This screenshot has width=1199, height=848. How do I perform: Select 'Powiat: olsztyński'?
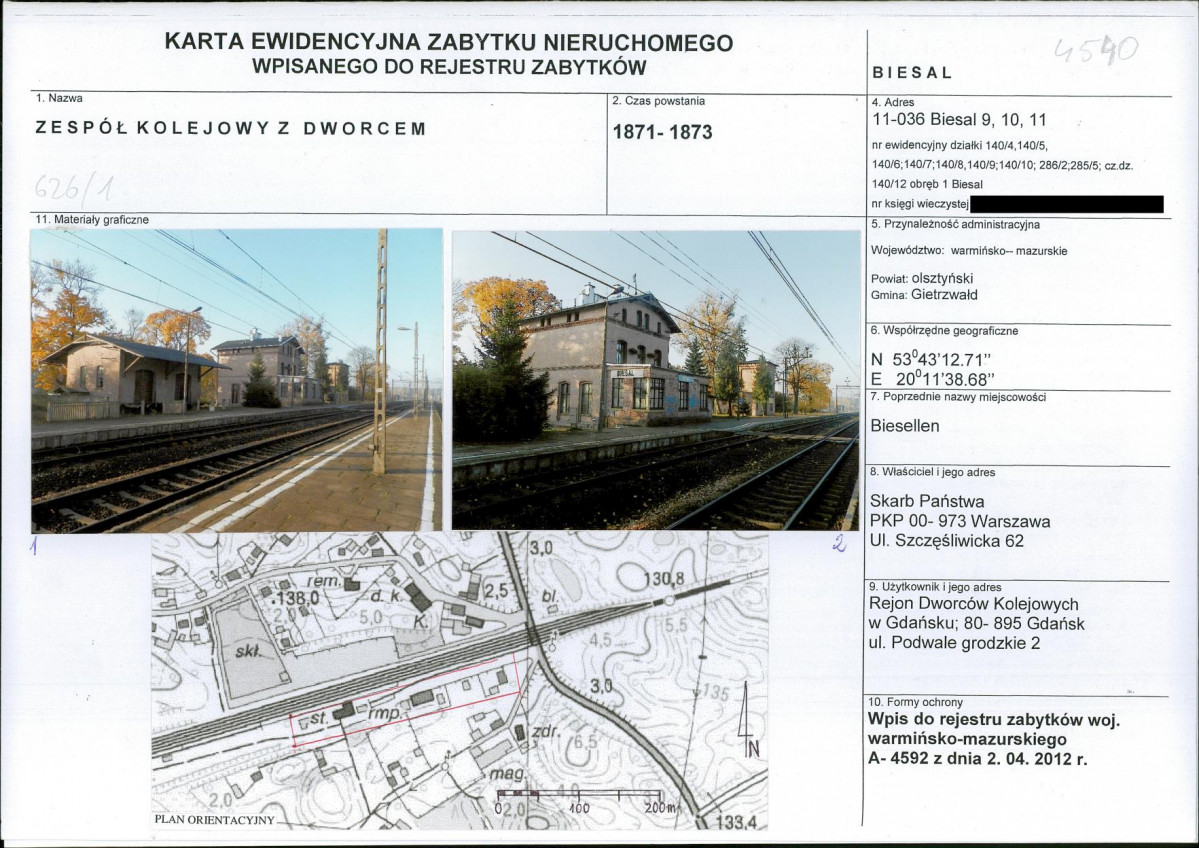(921, 279)
